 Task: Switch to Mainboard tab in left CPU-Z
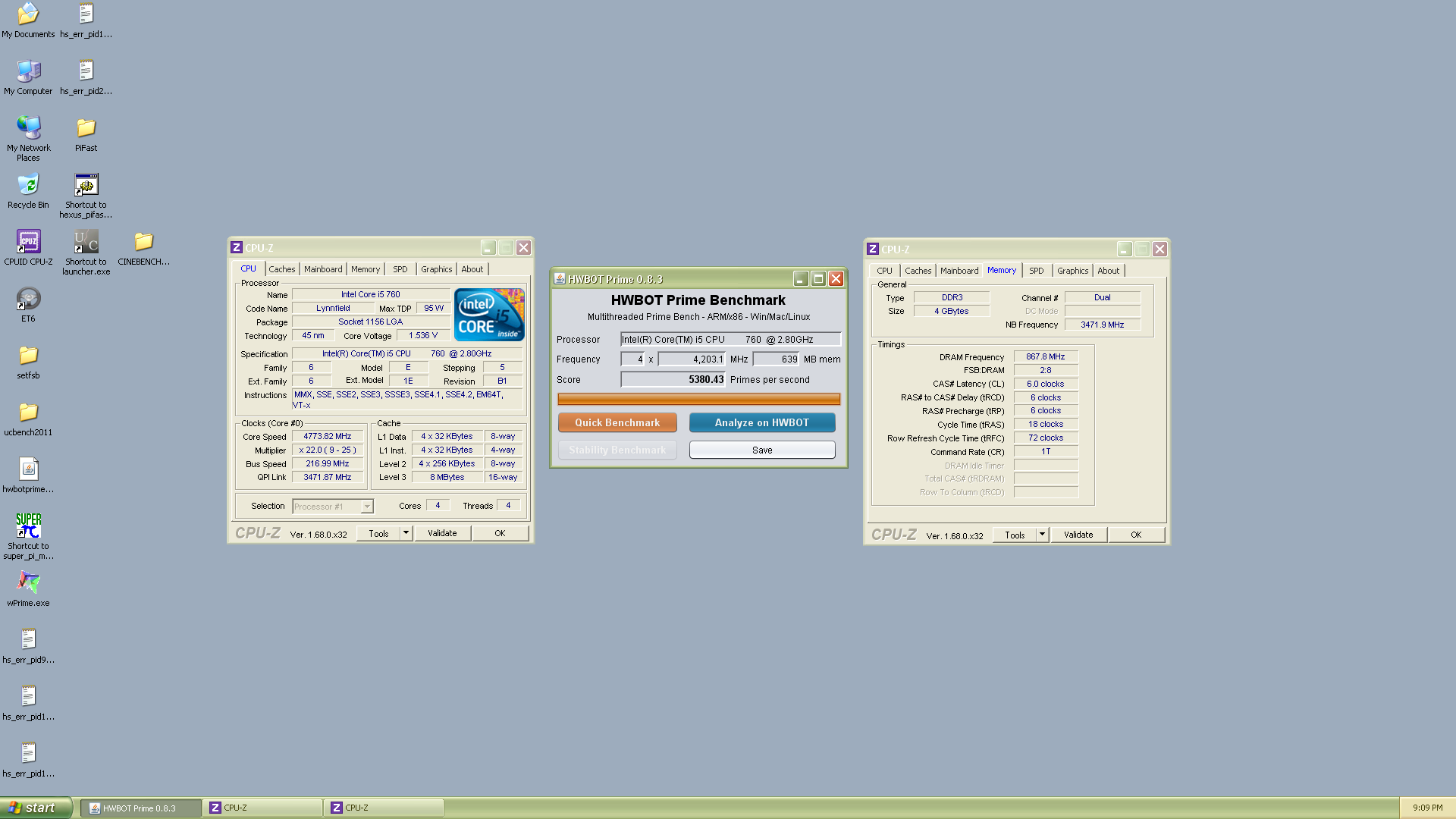coord(323,269)
